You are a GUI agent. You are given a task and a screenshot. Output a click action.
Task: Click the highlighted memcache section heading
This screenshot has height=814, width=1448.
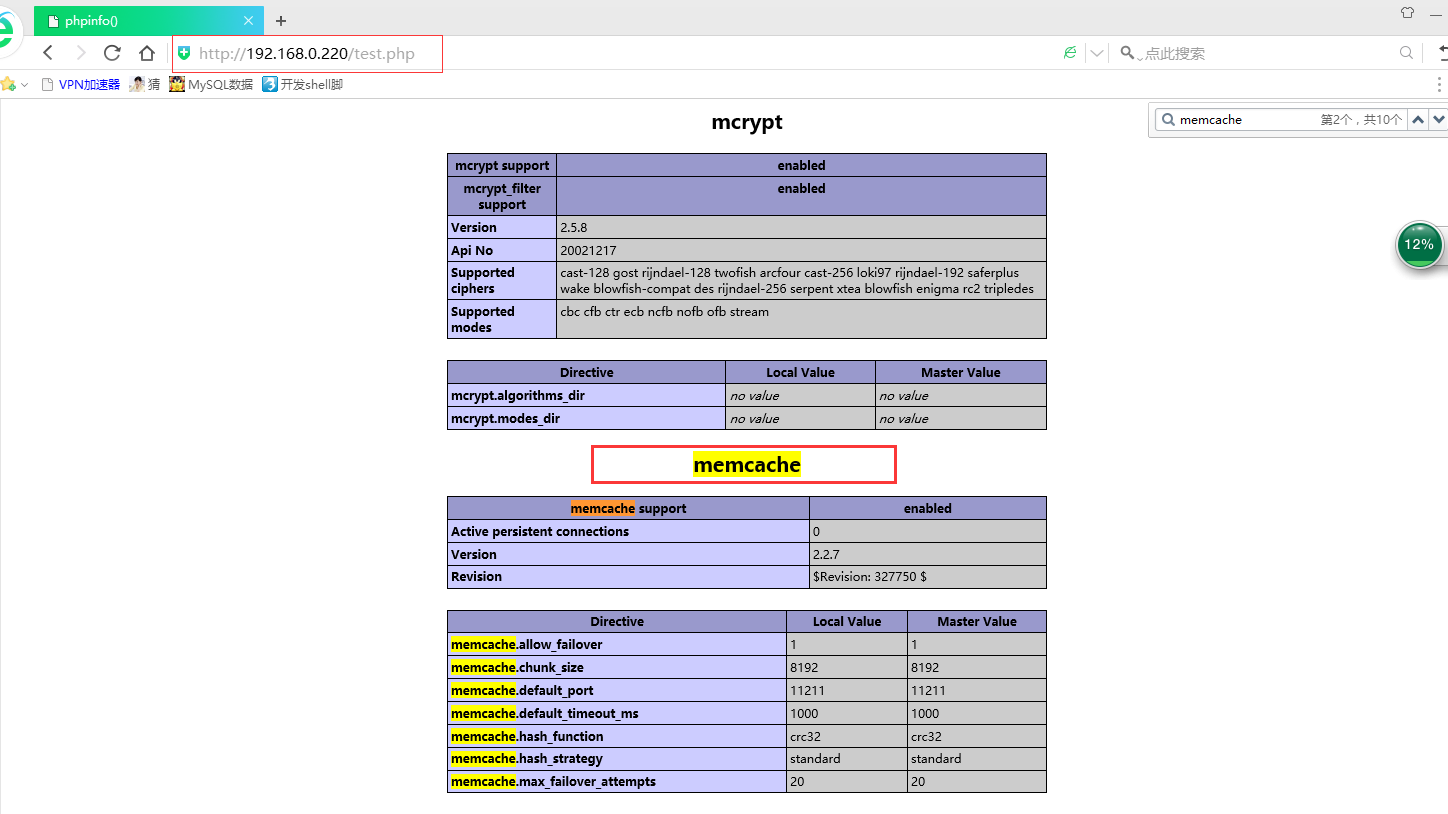pyautogui.click(x=746, y=465)
